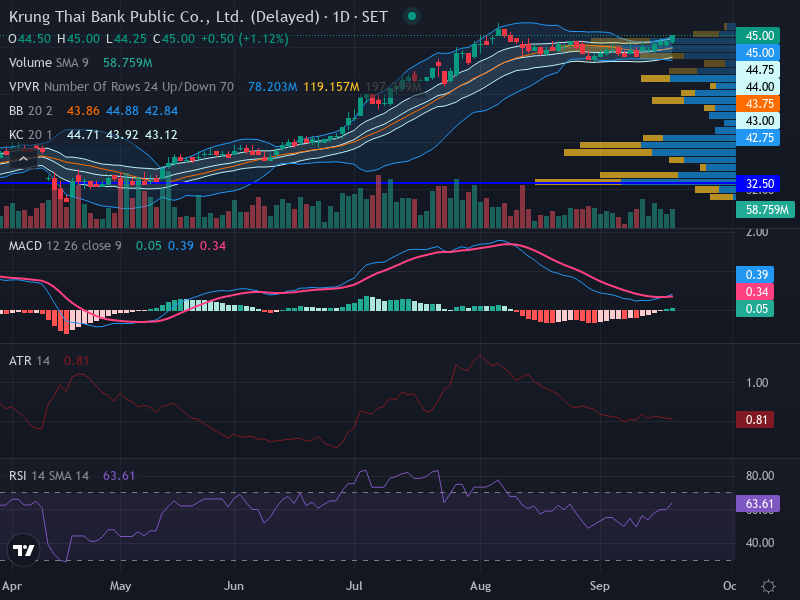Click the RSI 63.61 value tag
This screenshot has width=800, height=600.
pyautogui.click(x=758, y=504)
